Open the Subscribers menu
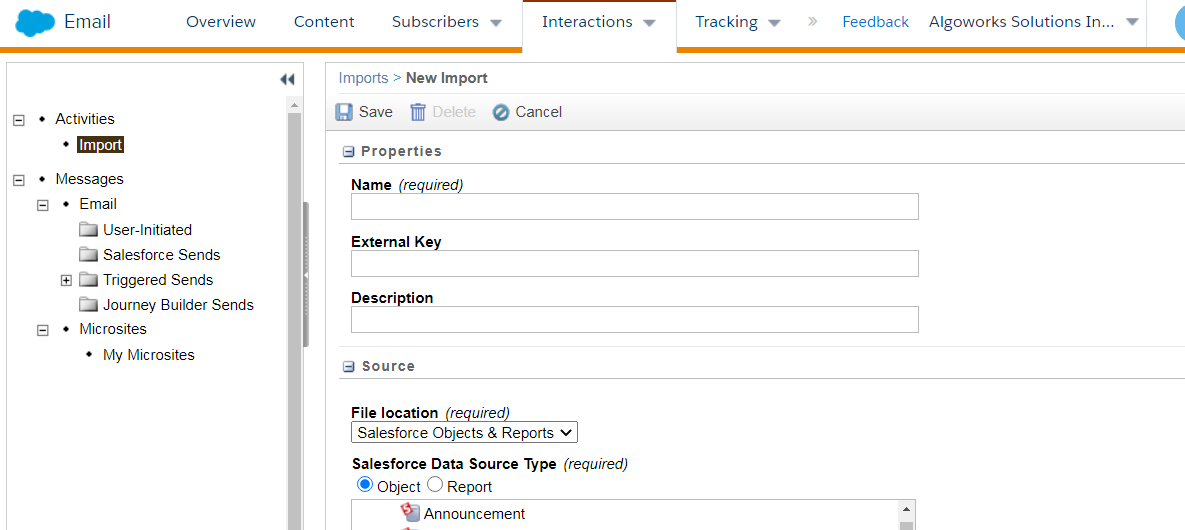This screenshot has width=1185, height=530. click(x=446, y=22)
